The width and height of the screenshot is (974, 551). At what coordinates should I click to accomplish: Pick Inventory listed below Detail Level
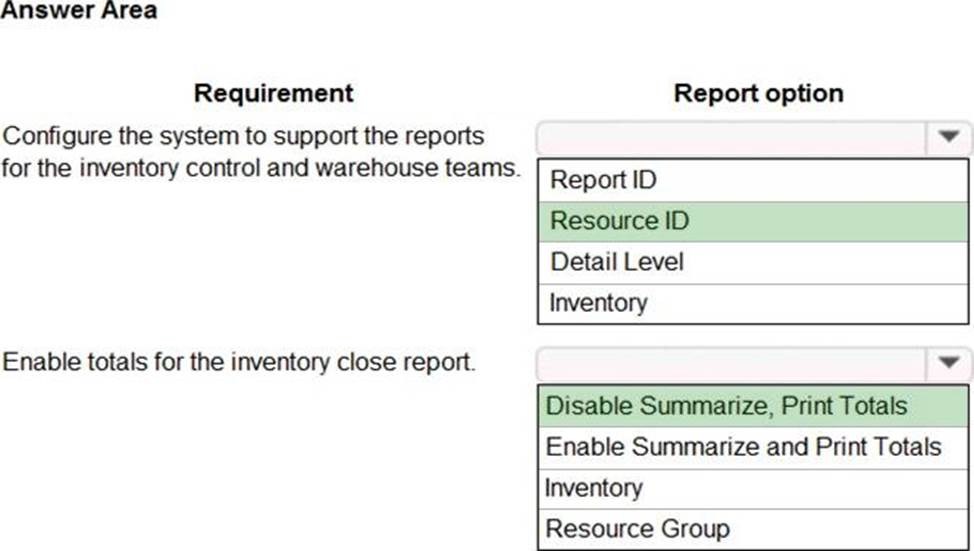click(598, 303)
